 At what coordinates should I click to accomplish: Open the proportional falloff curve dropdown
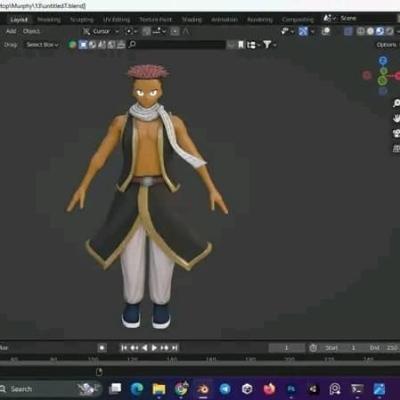point(186,31)
